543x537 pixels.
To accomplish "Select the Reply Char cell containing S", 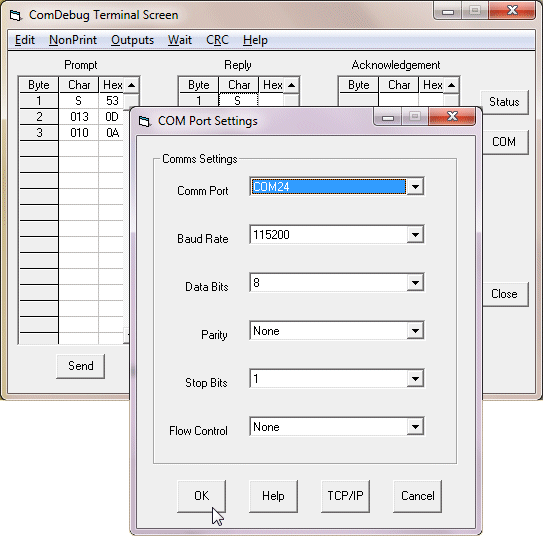I will (238, 100).
